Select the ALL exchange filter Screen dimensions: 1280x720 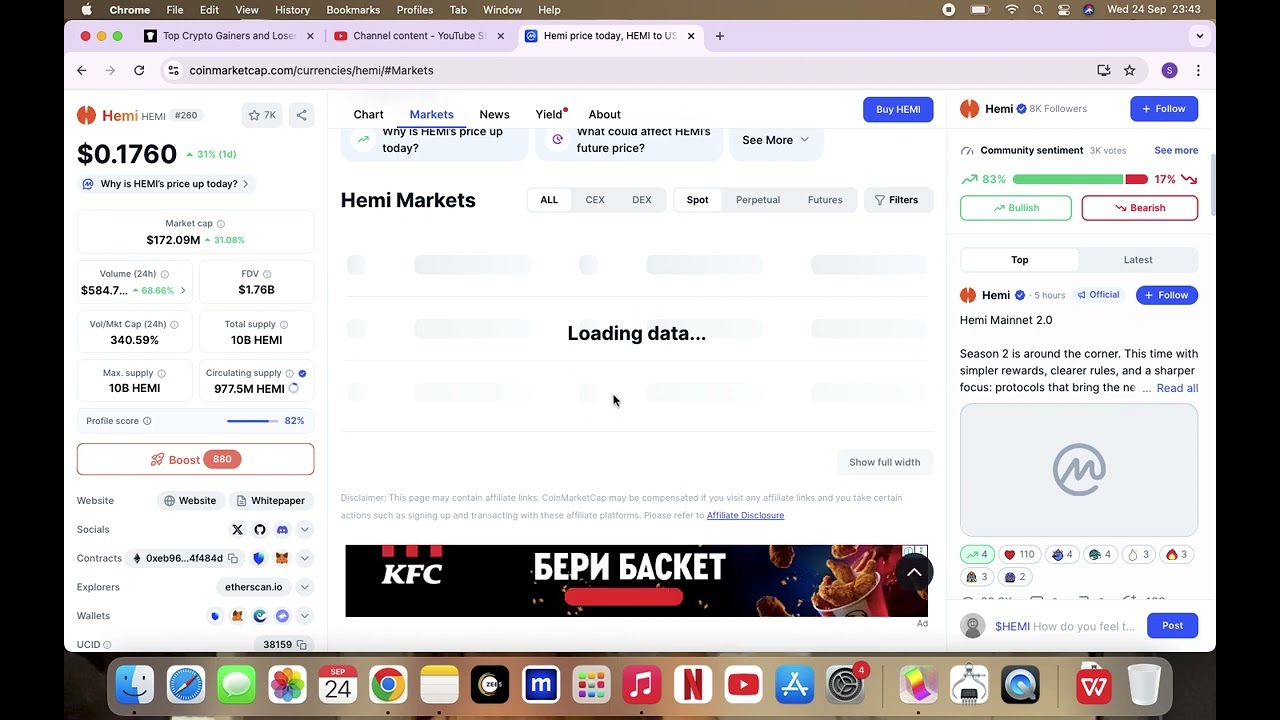[x=549, y=200]
